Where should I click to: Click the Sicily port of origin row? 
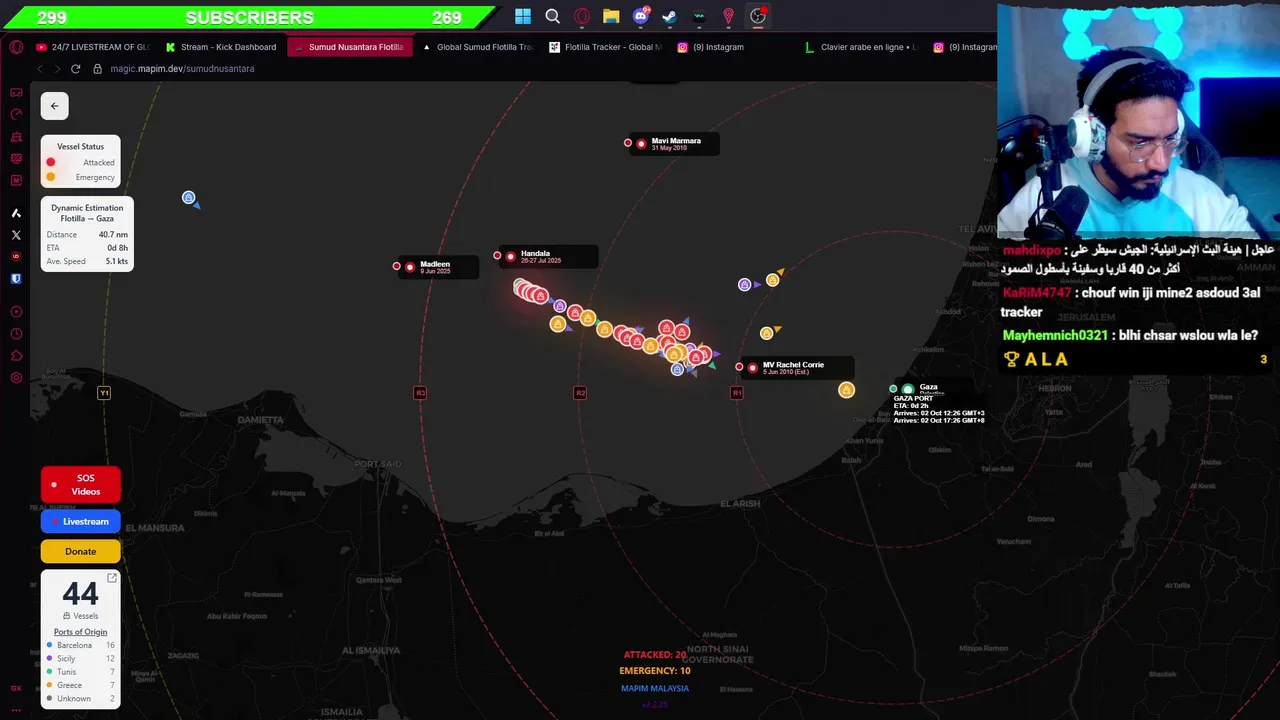81,659
